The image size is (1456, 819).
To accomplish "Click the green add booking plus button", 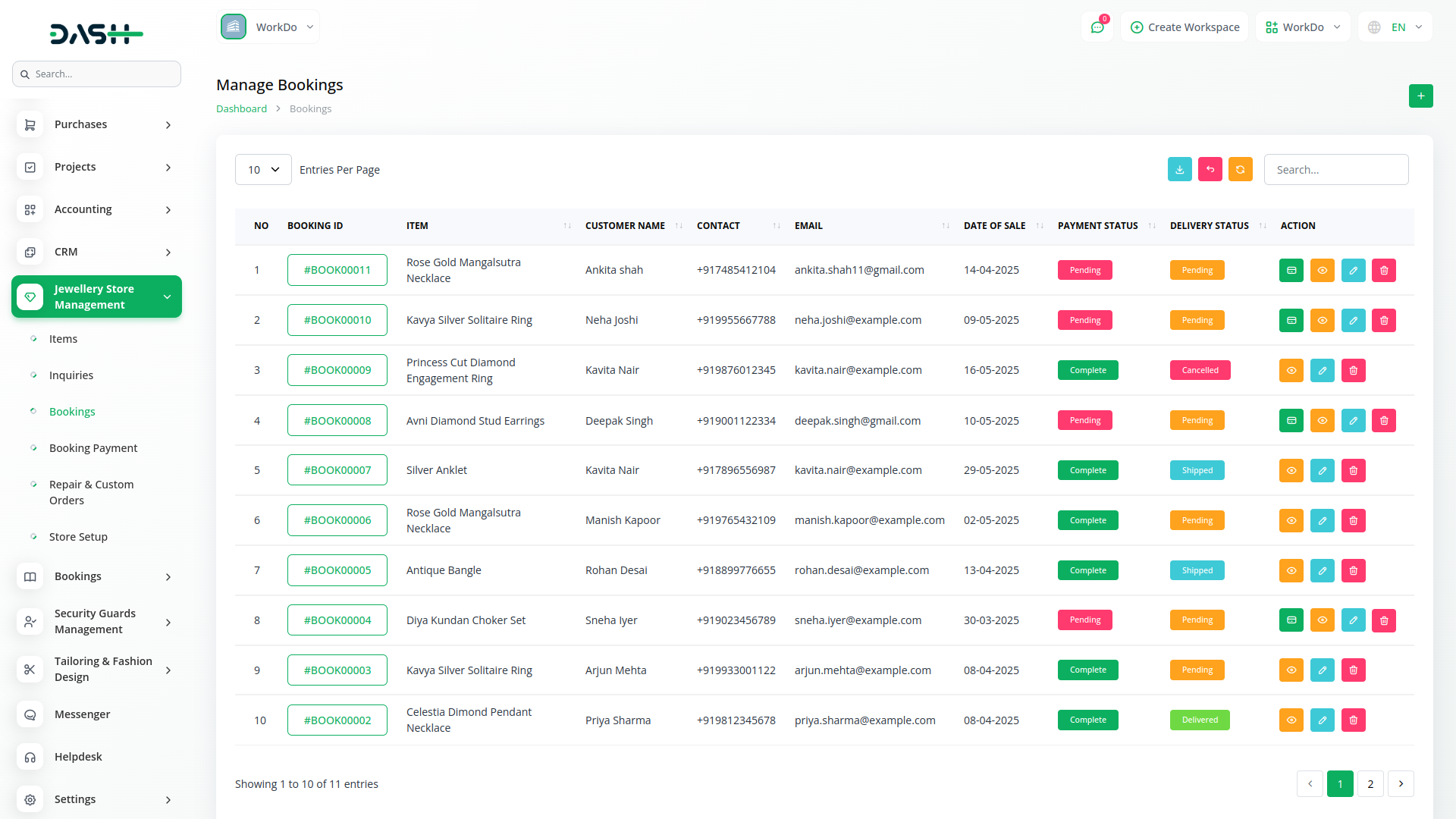I will pos(1420,96).
